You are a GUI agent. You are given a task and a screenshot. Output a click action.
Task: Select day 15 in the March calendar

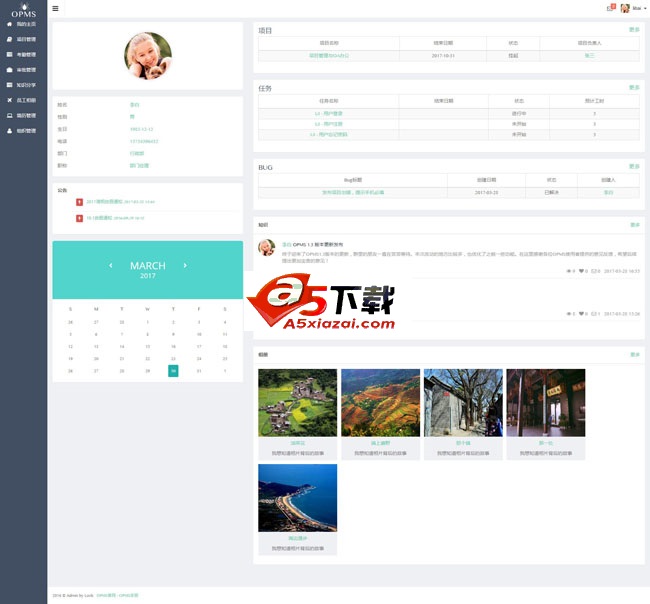[148, 346]
